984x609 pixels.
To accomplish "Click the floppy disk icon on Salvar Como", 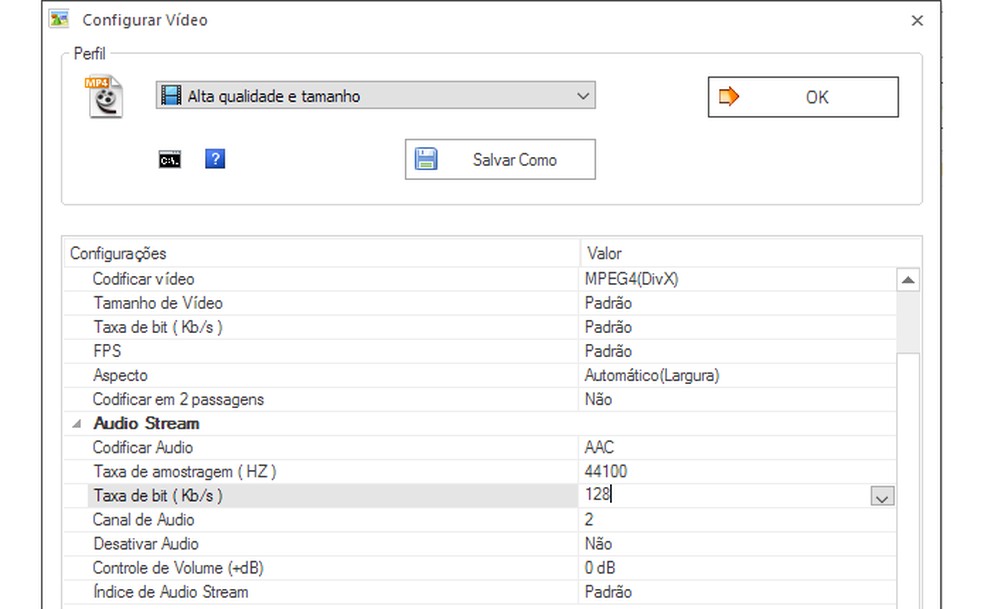I will pyautogui.click(x=427, y=159).
